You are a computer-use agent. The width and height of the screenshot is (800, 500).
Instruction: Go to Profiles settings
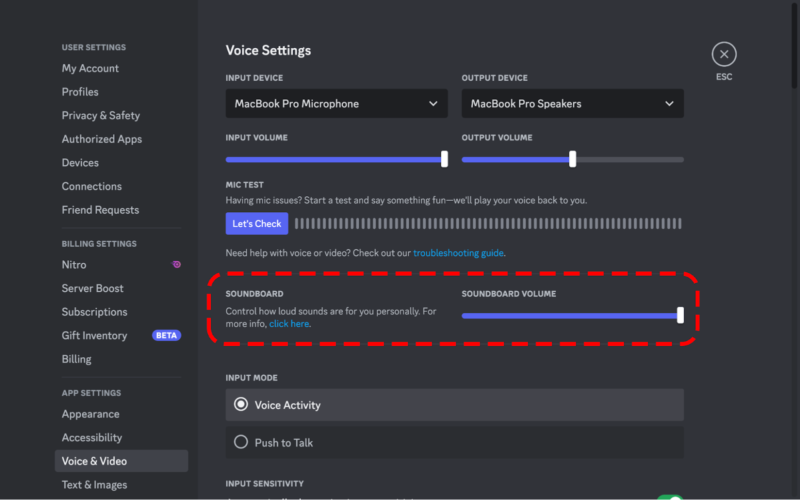[x=80, y=92]
